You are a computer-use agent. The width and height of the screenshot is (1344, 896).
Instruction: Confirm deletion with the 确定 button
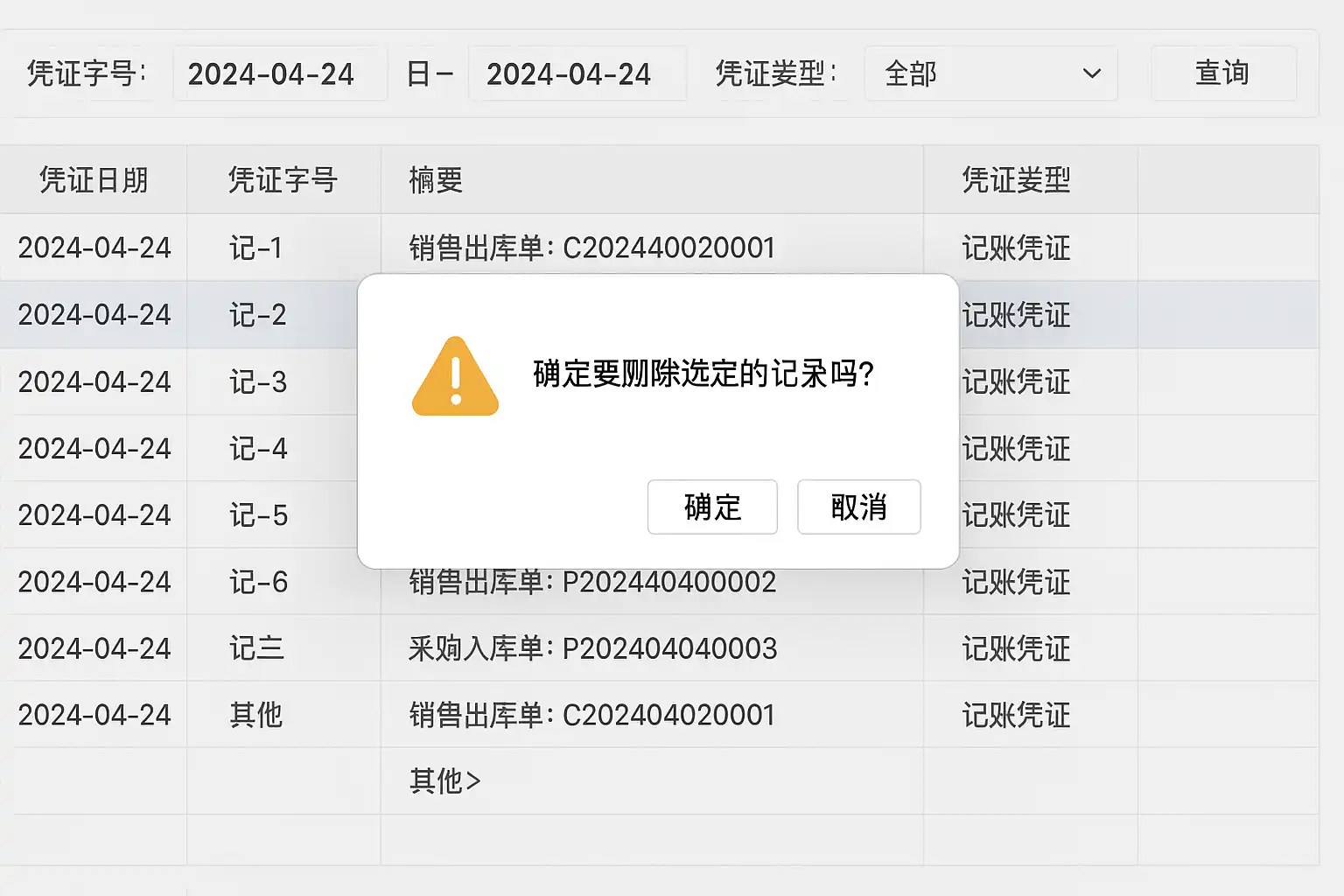[x=712, y=507]
